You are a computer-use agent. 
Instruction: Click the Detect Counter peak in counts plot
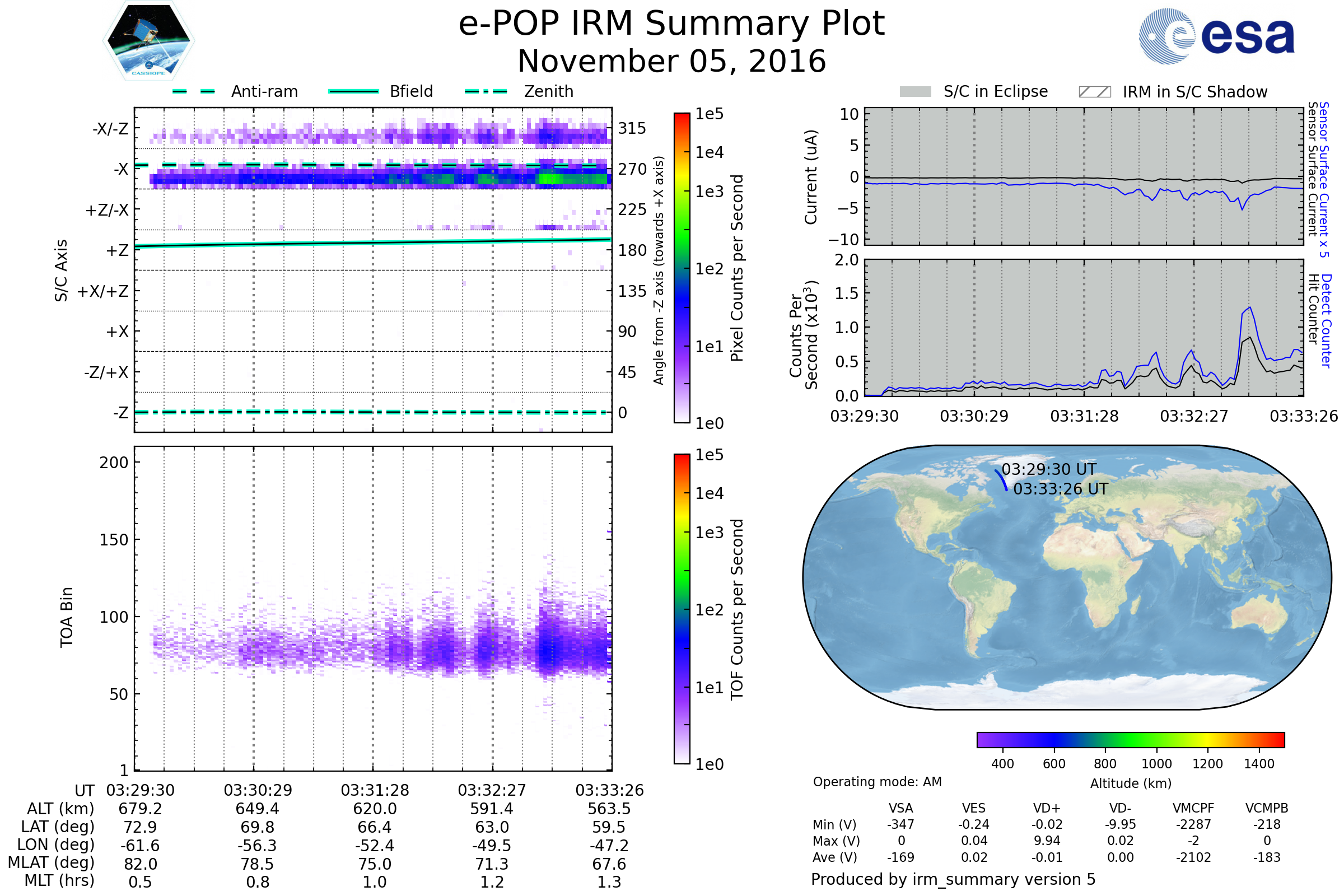(1250, 308)
